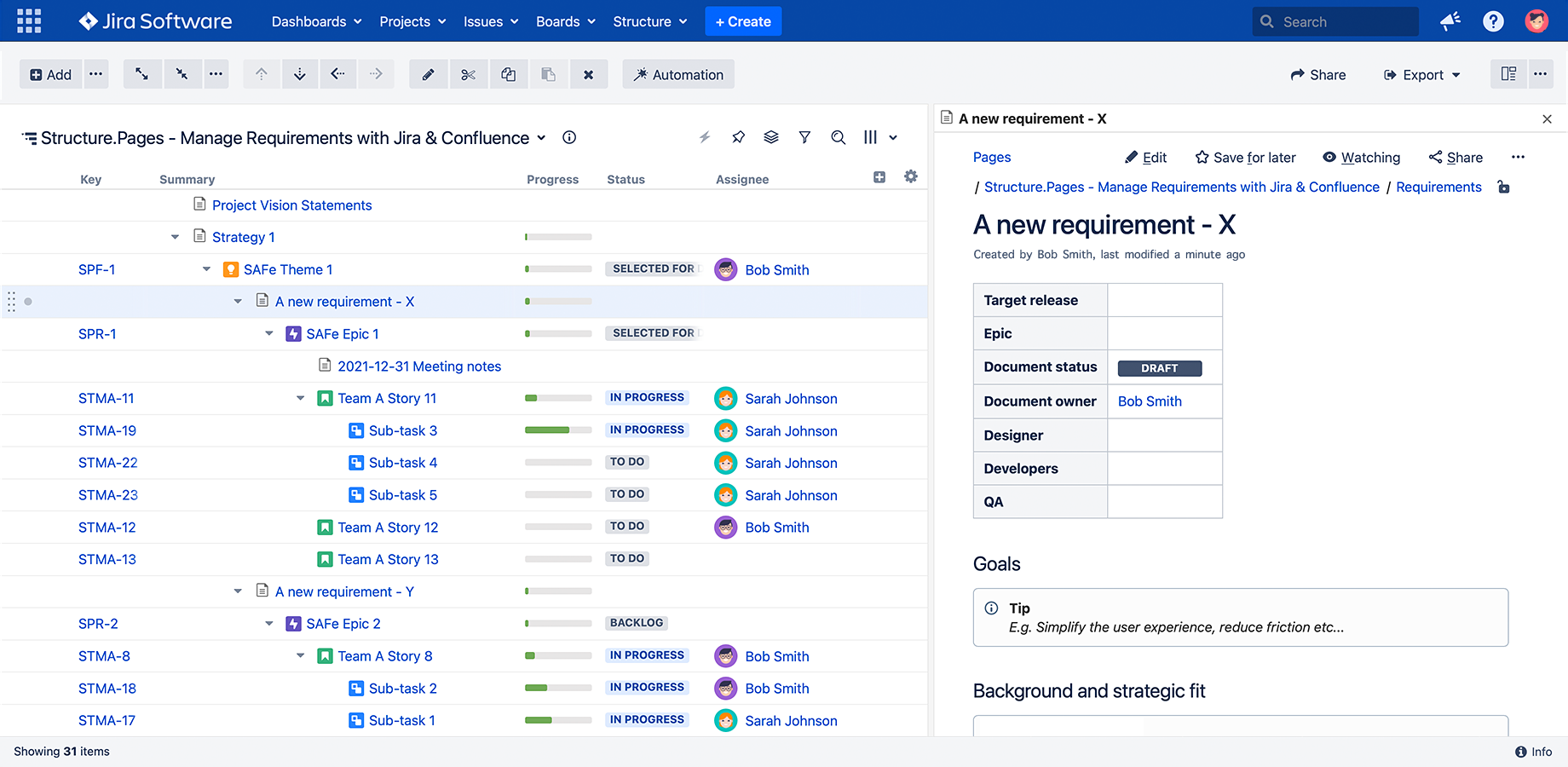This screenshot has height=767, width=1568.
Task: Collapse the SAFe Theme 1 row
Action: [x=206, y=269]
